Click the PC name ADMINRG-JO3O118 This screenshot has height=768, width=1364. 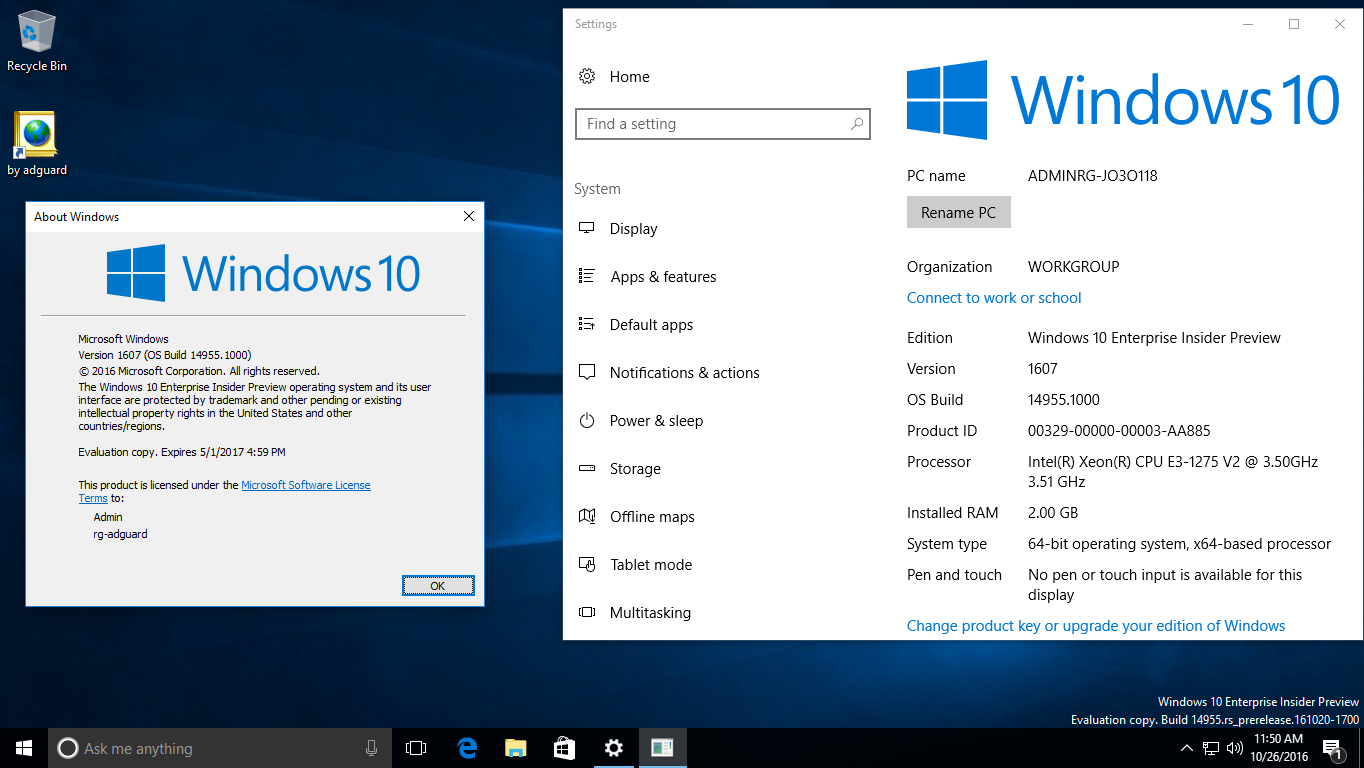1093,176
